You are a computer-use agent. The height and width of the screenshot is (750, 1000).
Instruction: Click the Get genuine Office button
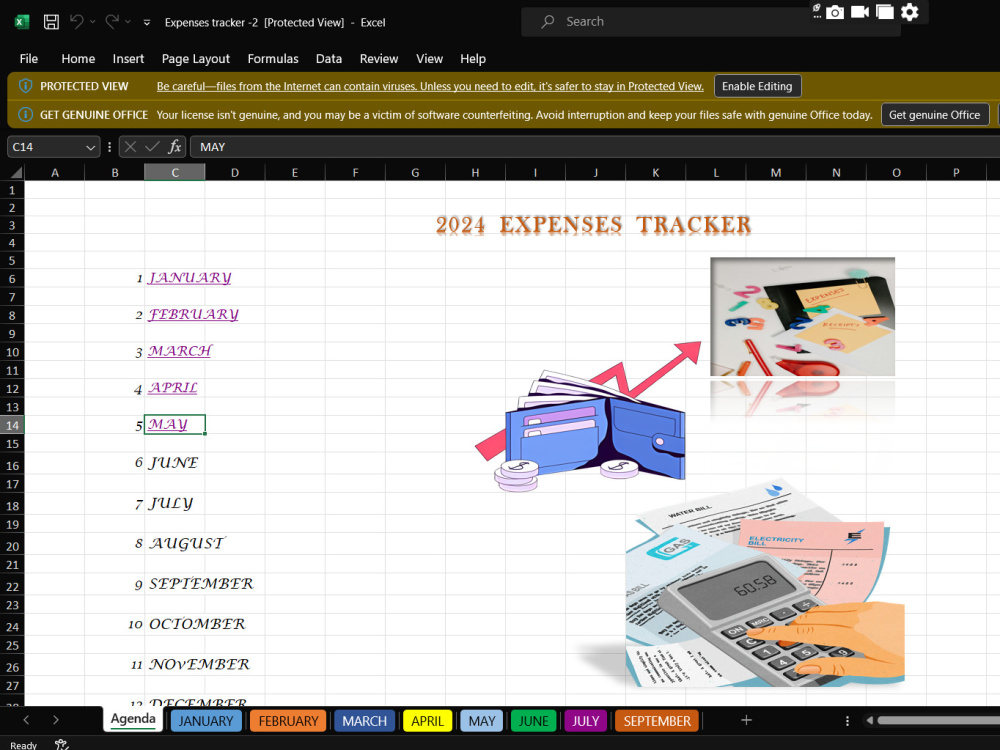(934, 115)
